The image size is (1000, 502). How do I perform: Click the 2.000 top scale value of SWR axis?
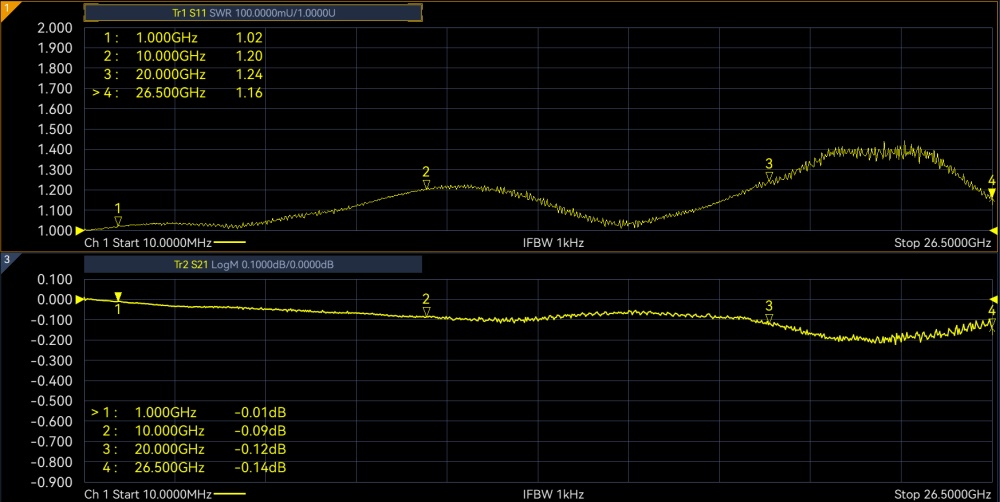[55, 27]
